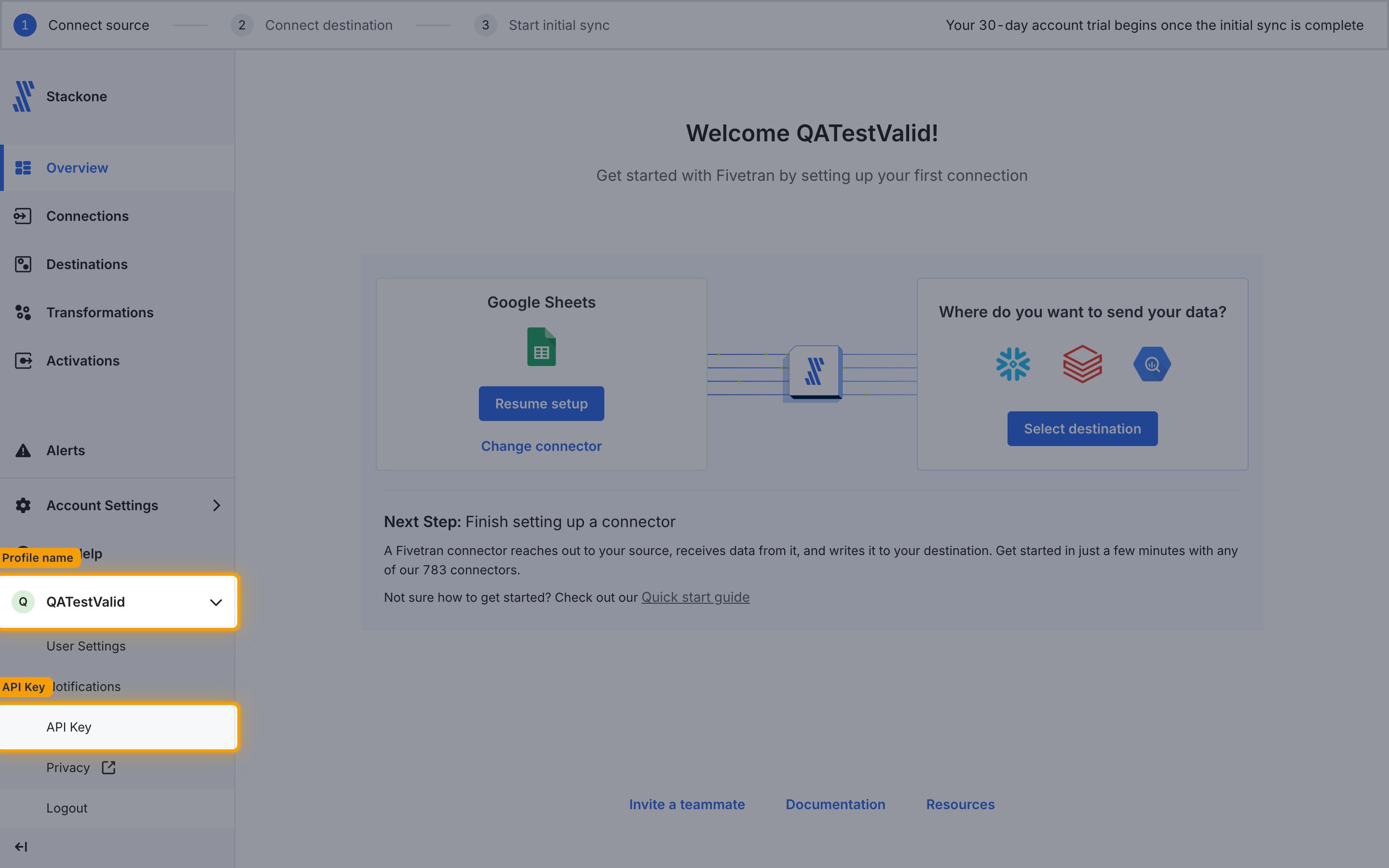Select API Key in profile menu
Image resolution: width=1389 pixels, height=868 pixels.
tap(118, 727)
